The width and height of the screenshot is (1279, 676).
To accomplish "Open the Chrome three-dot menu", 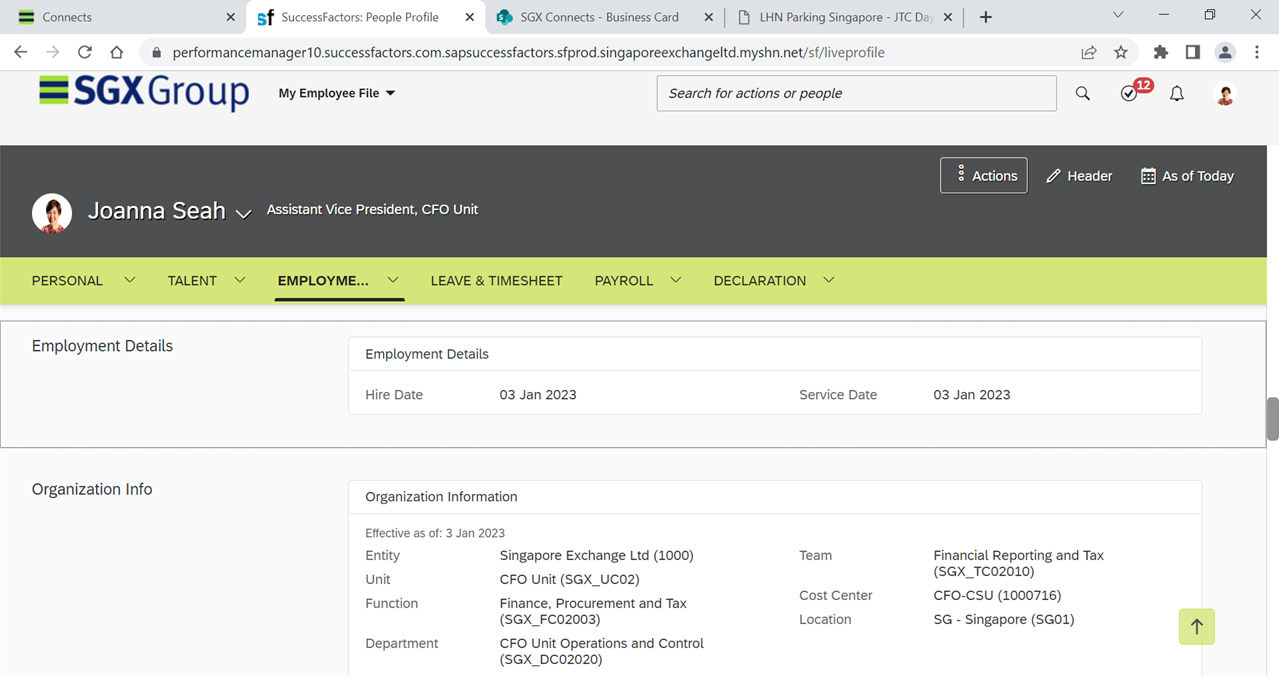I will click(1257, 52).
